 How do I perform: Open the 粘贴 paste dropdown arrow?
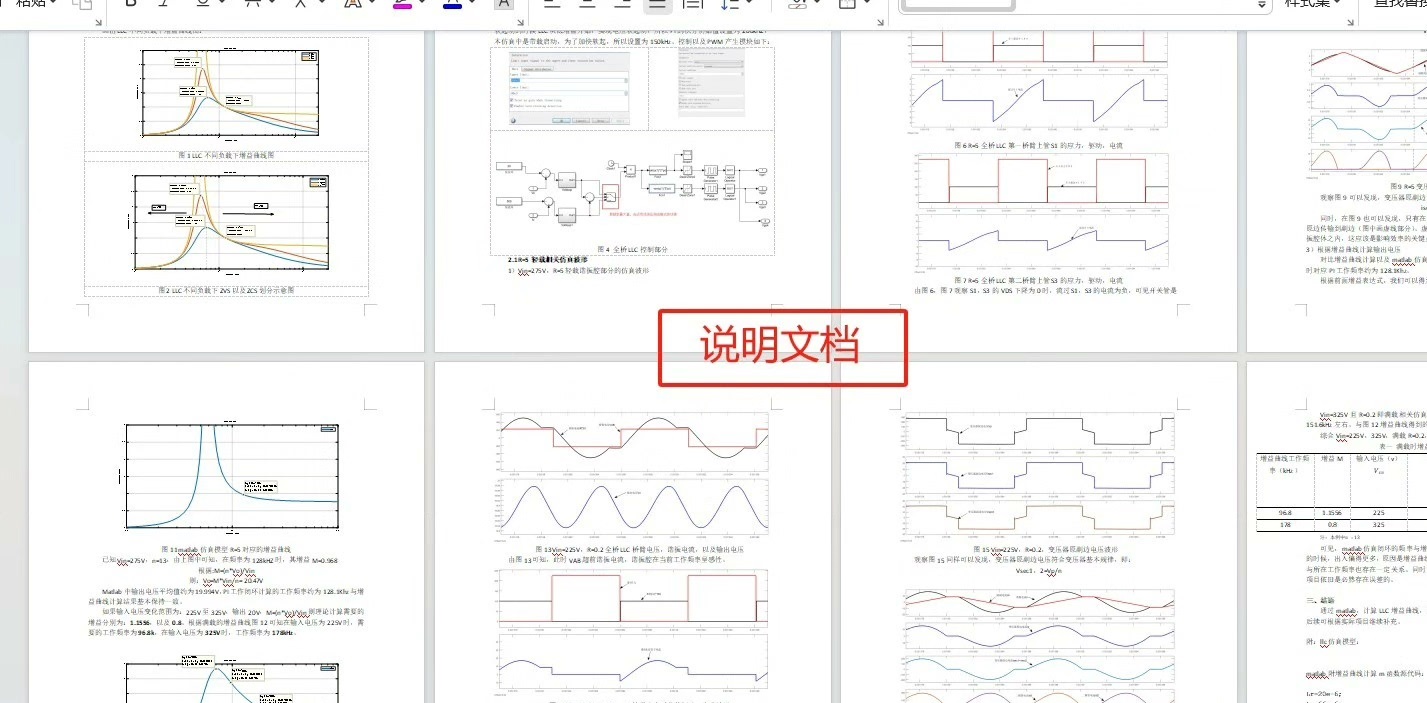(54, 4)
